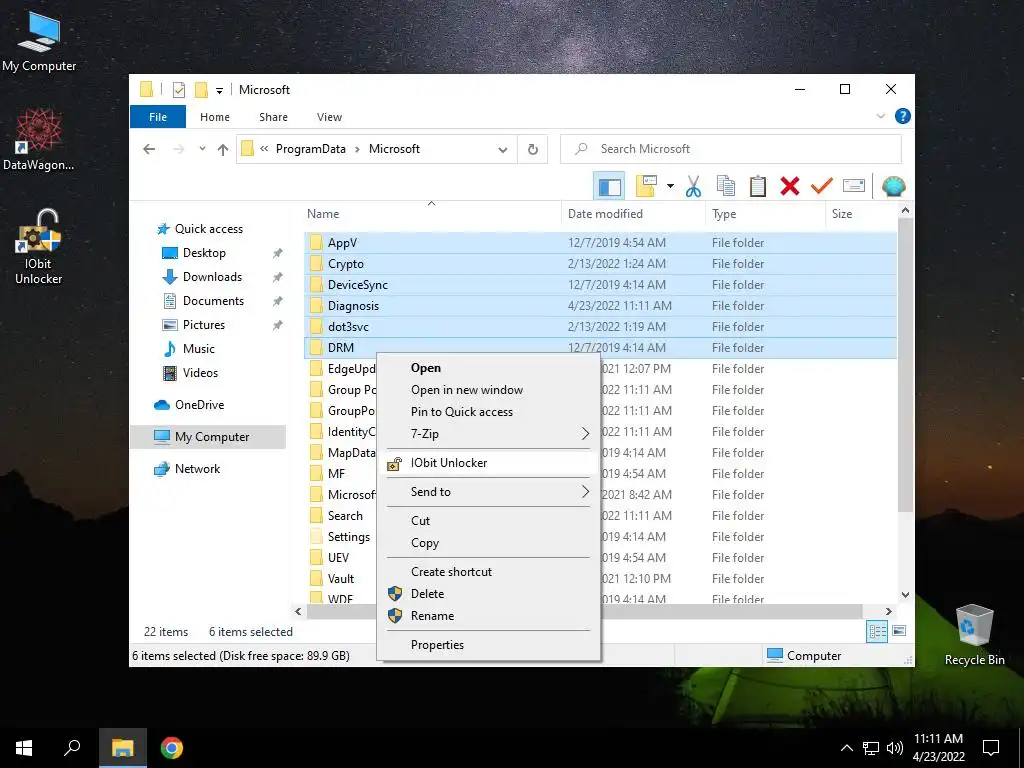This screenshot has width=1024, height=768.
Task: Click the title bar properties checkmark icon
Action: click(x=178, y=89)
